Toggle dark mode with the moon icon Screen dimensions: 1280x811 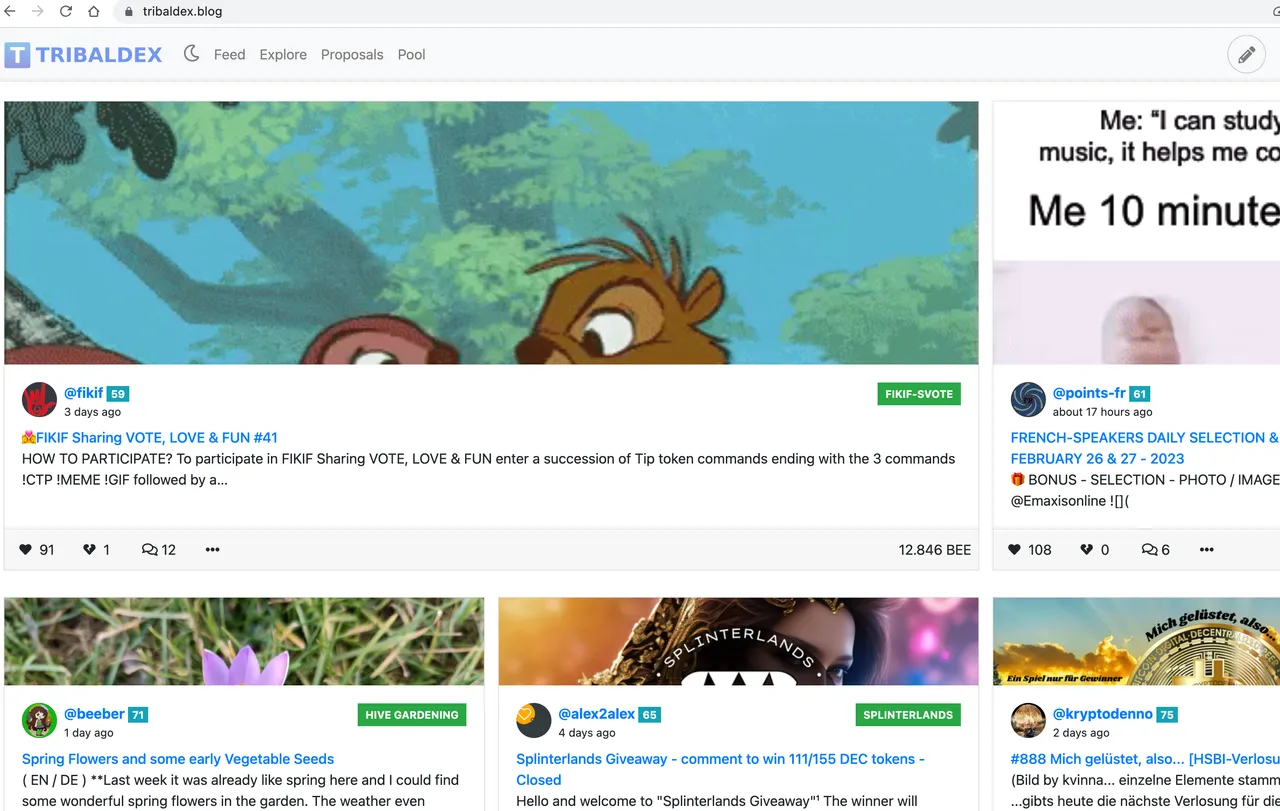(x=191, y=54)
